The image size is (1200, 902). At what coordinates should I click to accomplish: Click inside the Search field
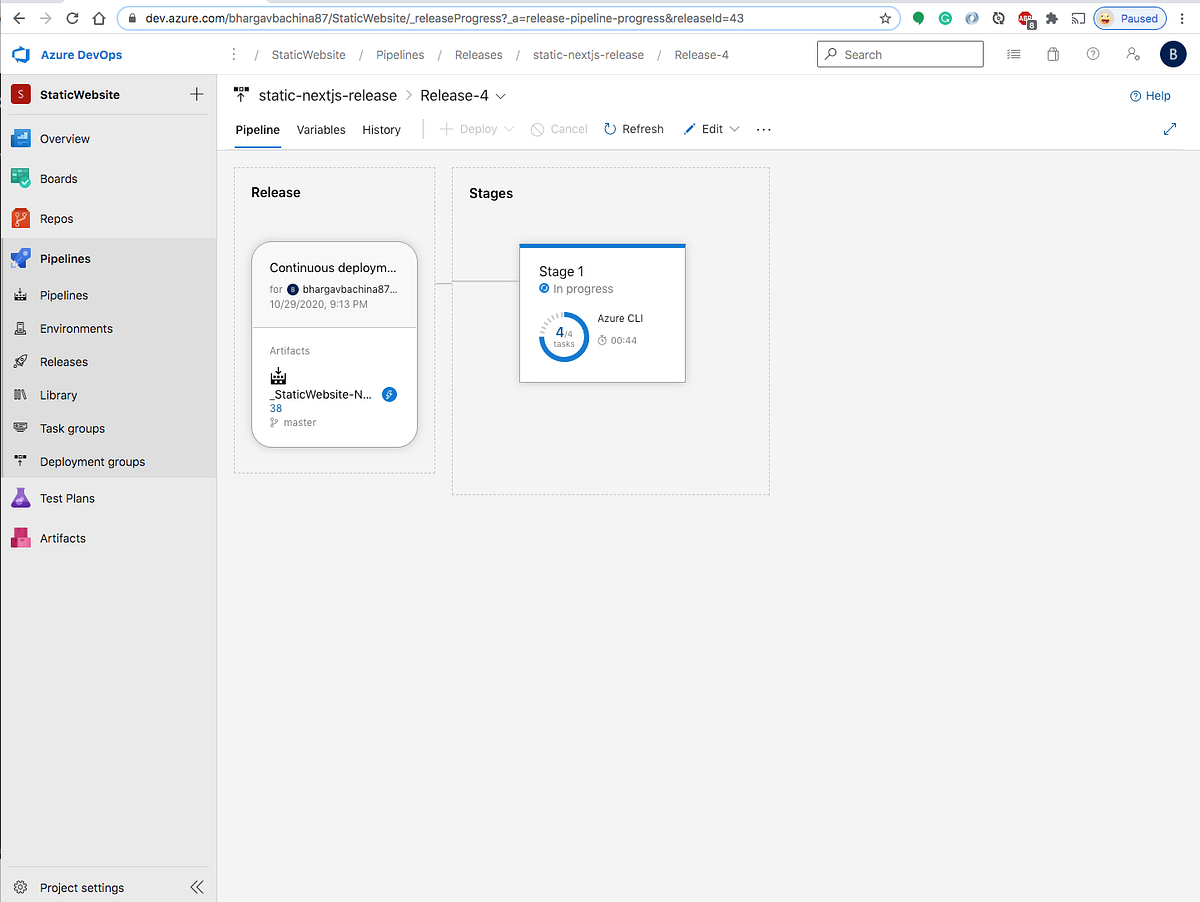tap(900, 54)
